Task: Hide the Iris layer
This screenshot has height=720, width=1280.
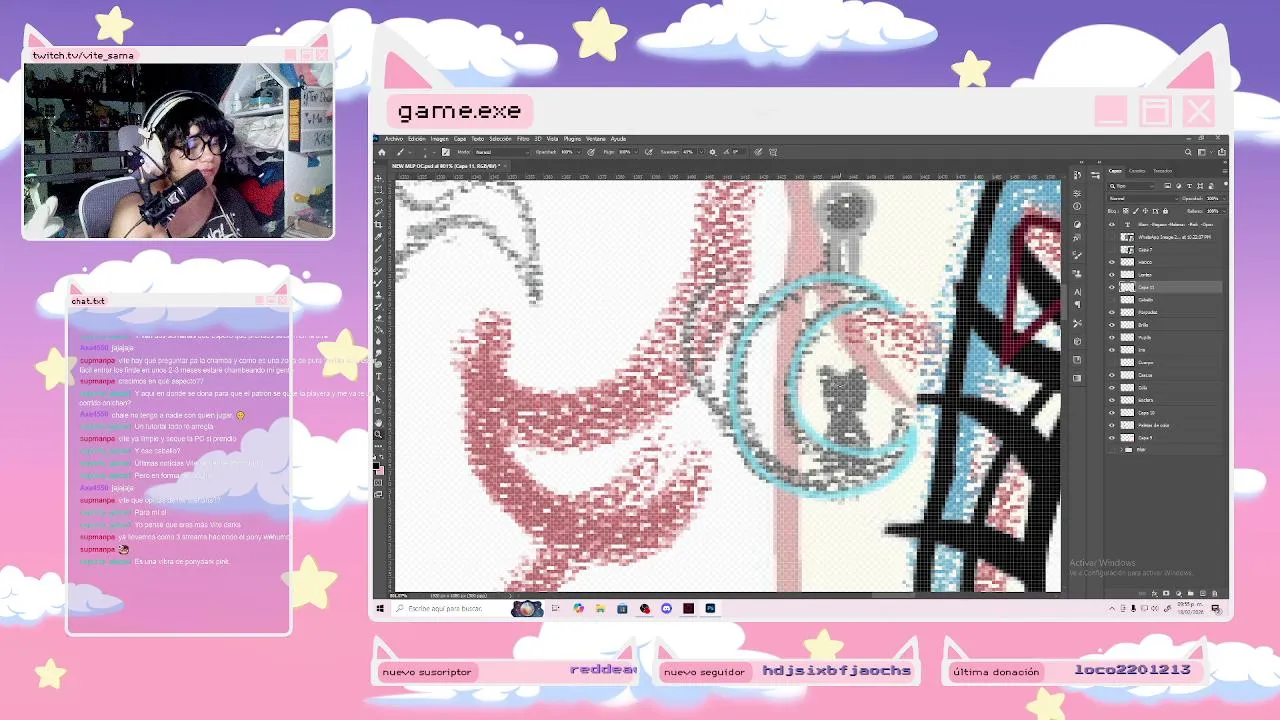Action: [x=1112, y=350]
